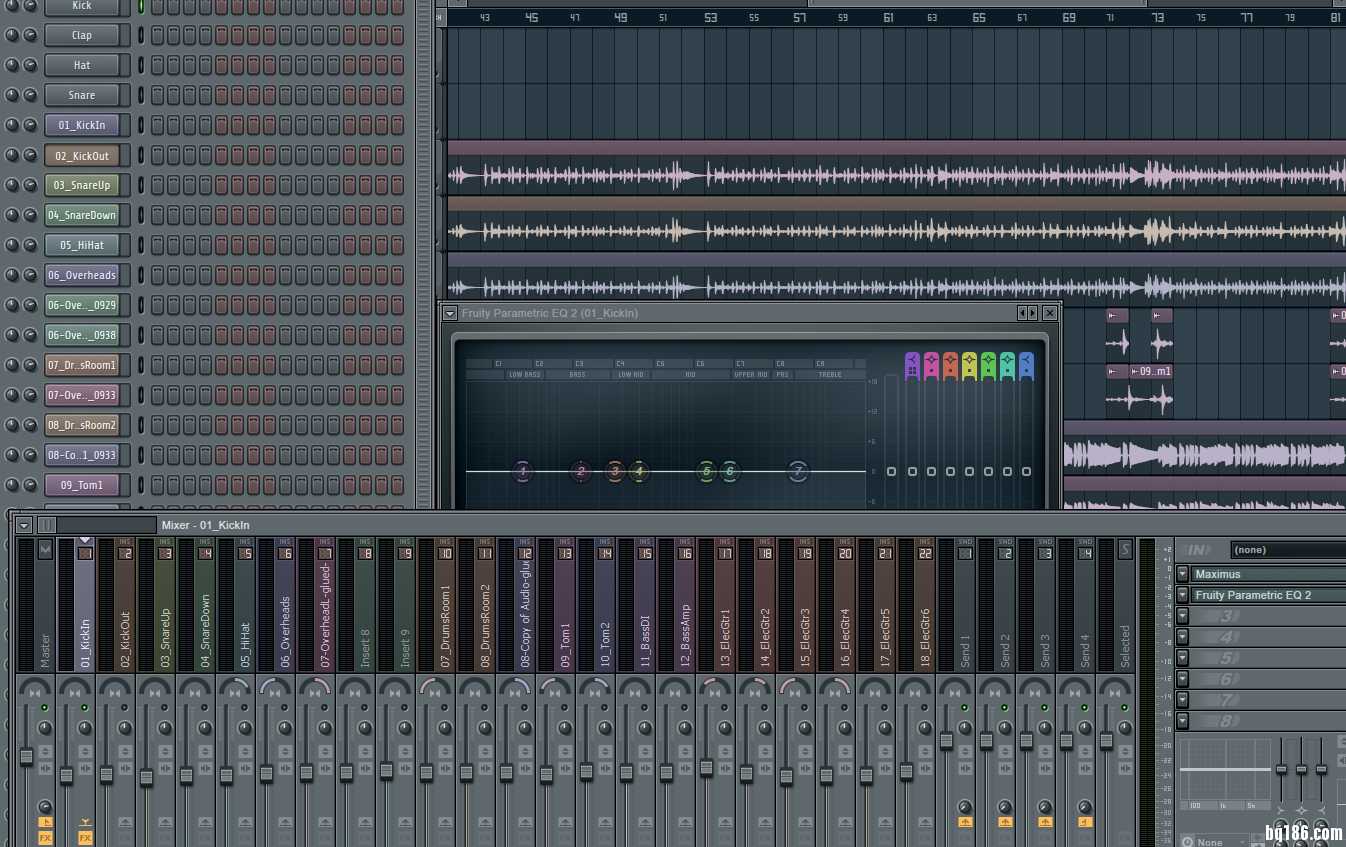This screenshot has height=847, width=1346.
Task: Select the orange band 3 token
Action: click(615, 471)
